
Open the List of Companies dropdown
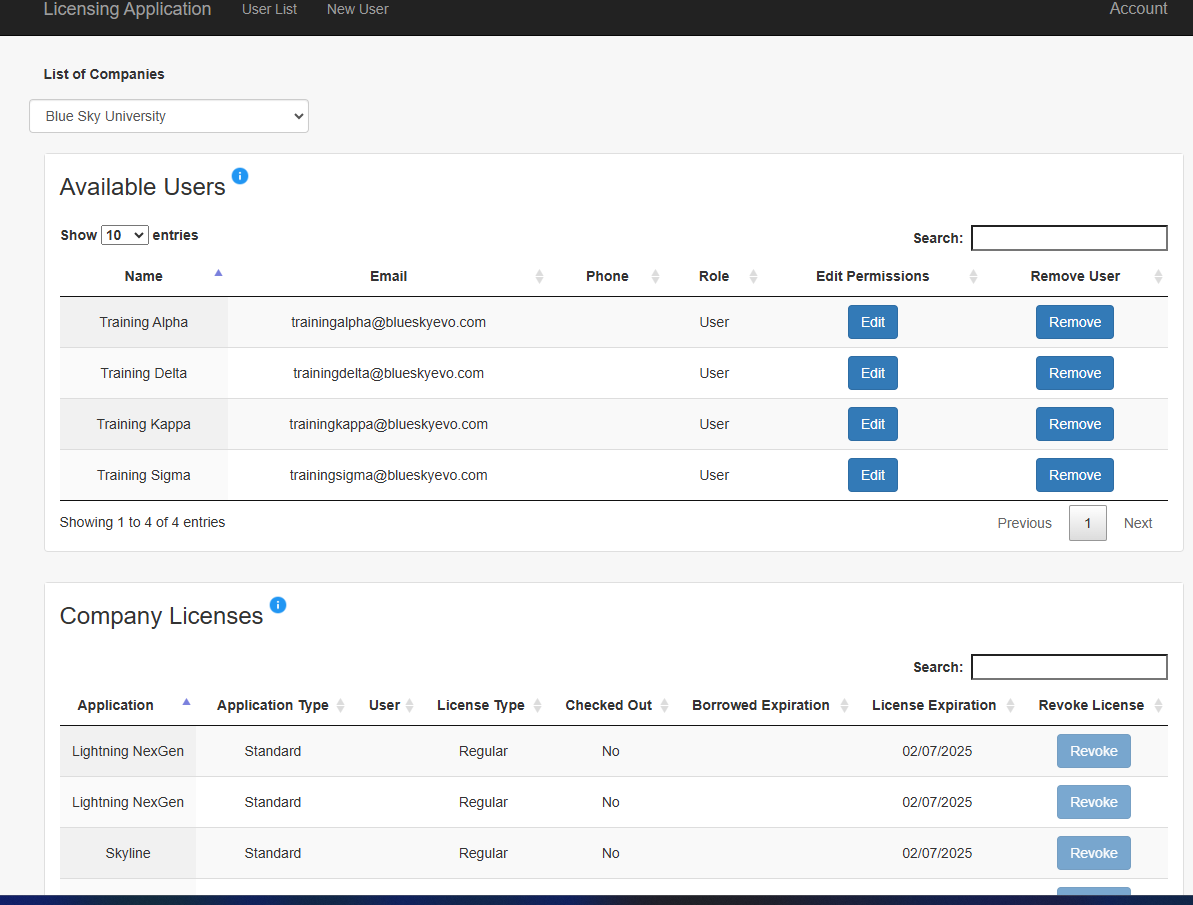coord(169,116)
